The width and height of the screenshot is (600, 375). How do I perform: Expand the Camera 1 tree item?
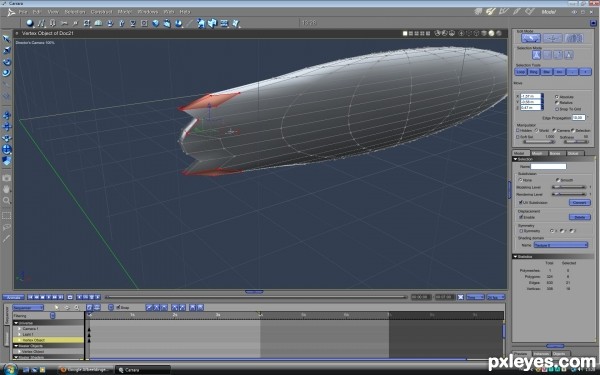coord(20,329)
